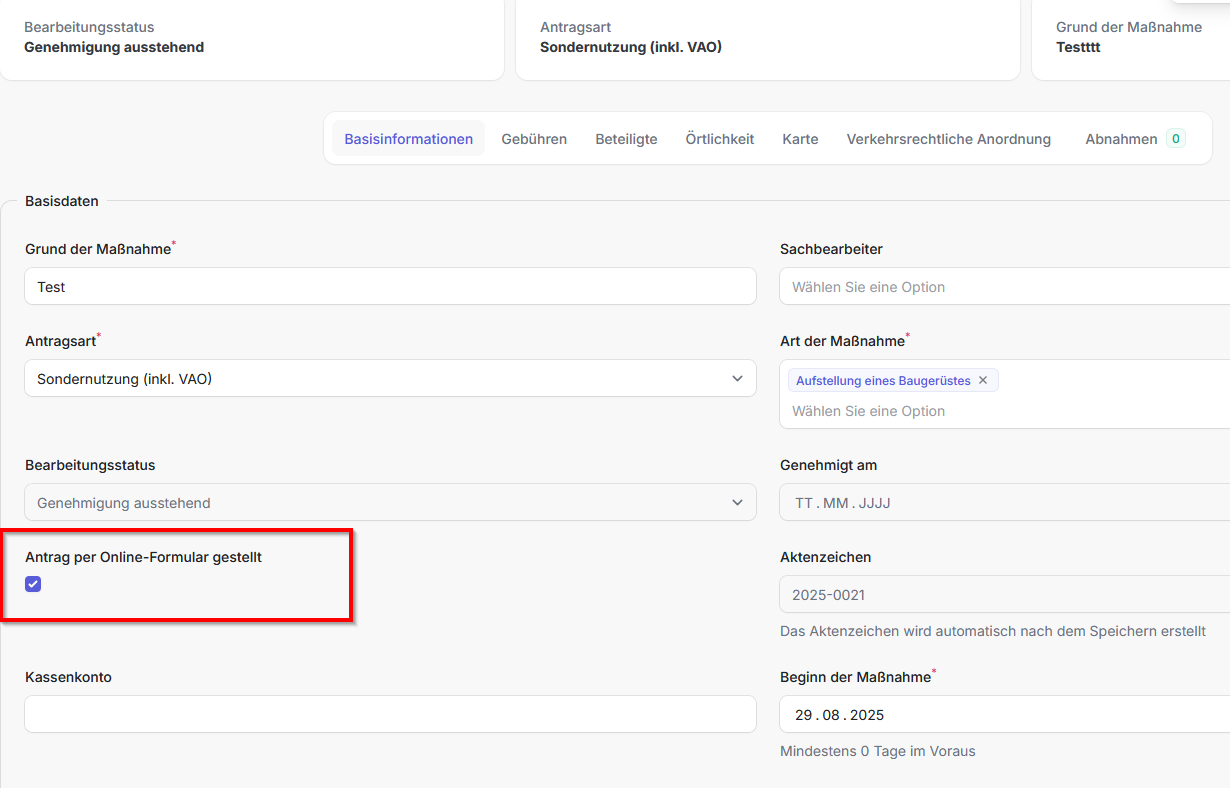Select the day in Beginn der Maßnahme
The height and width of the screenshot is (788, 1230).
coord(804,715)
